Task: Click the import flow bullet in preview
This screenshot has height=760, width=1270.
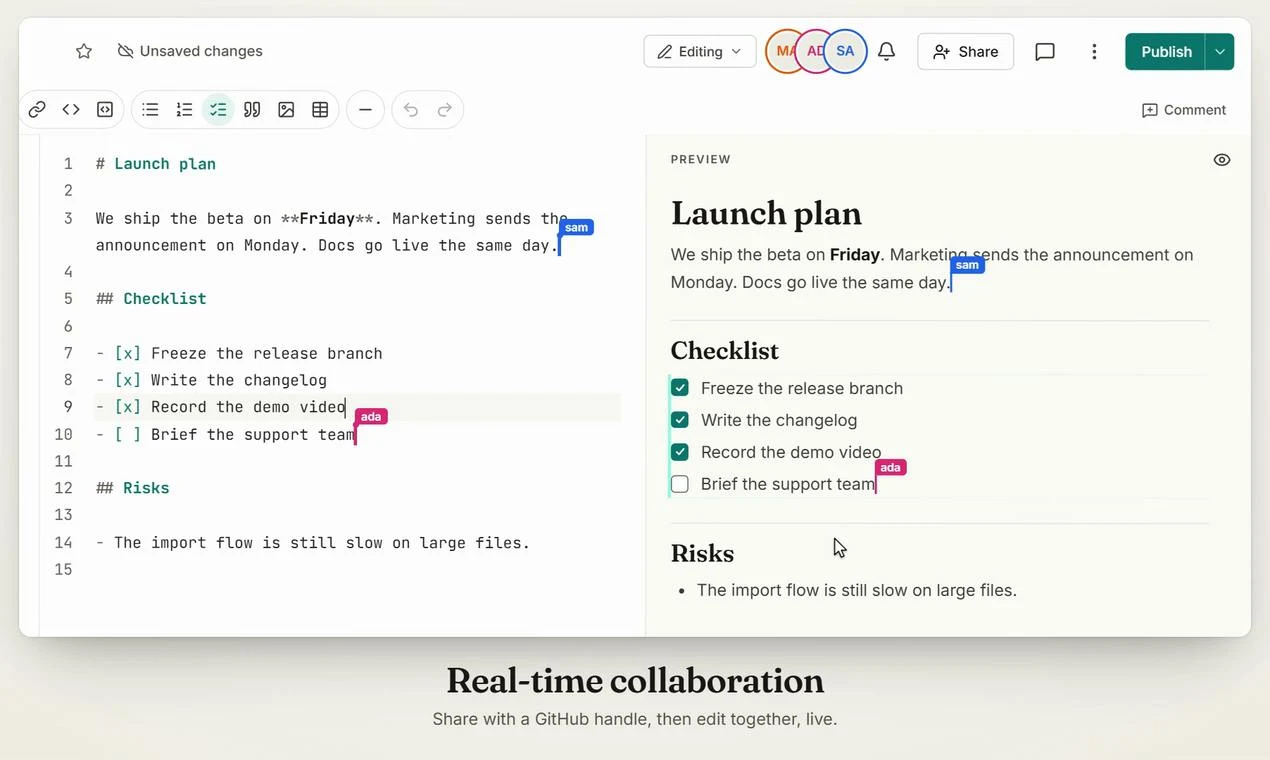Action: pos(856,590)
